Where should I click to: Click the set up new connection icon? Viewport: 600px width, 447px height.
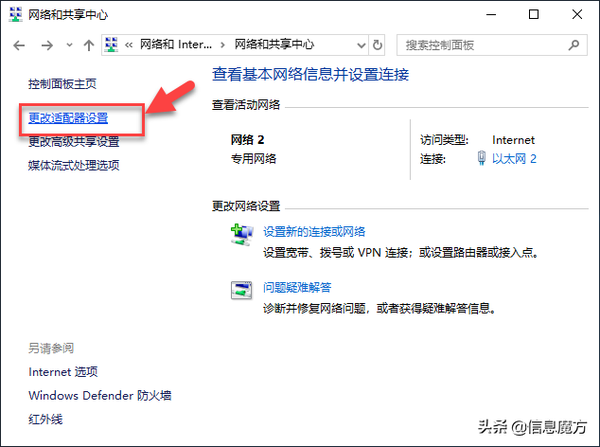point(242,235)
